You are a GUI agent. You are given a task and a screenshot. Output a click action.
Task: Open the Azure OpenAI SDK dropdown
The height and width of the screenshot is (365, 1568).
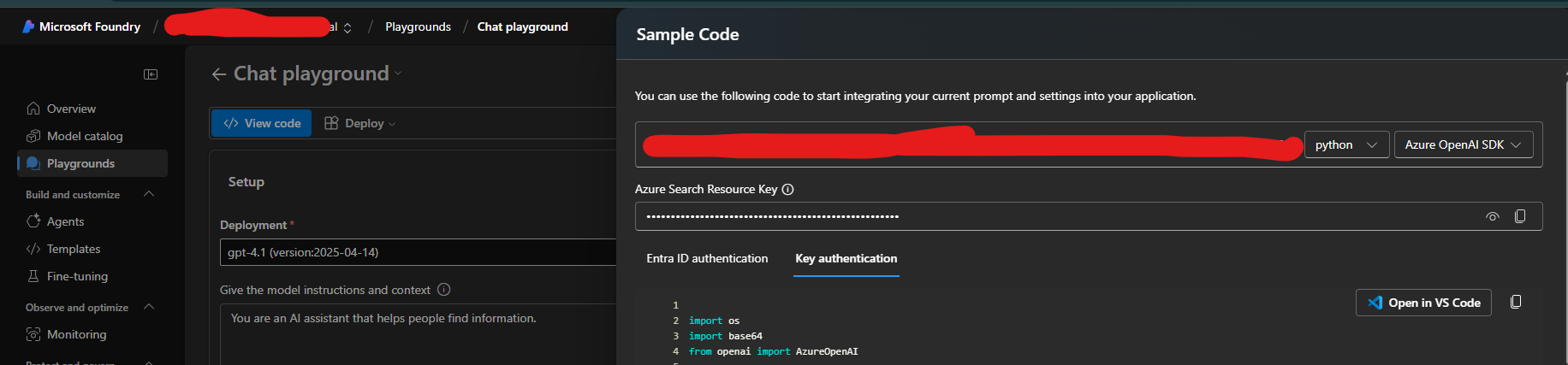click(1464, 144)
